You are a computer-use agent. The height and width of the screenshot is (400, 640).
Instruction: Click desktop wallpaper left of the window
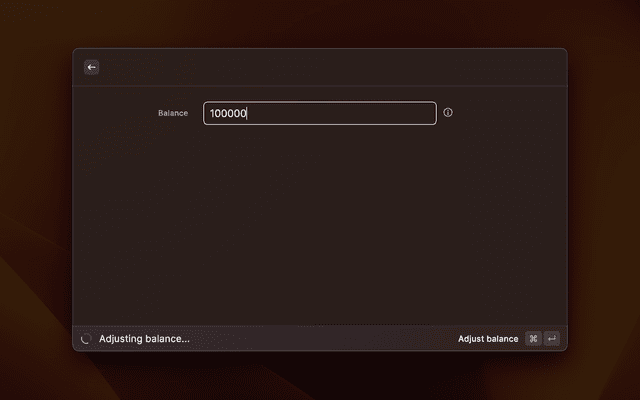(x=35, y=200)
